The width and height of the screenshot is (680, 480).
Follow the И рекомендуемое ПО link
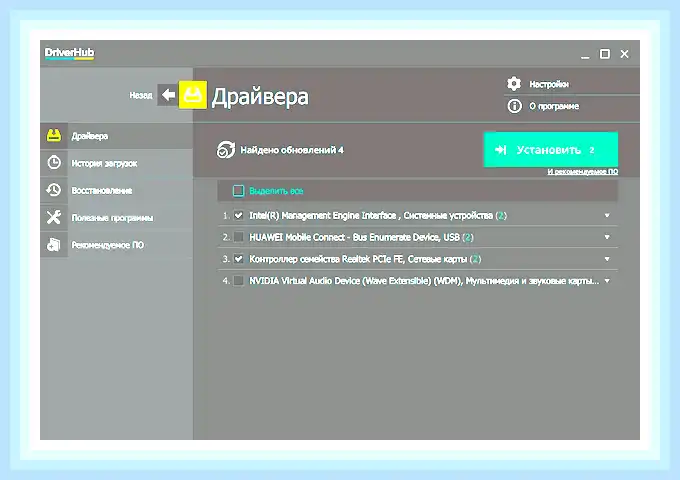pyautogui.click(x=582, y=172)
